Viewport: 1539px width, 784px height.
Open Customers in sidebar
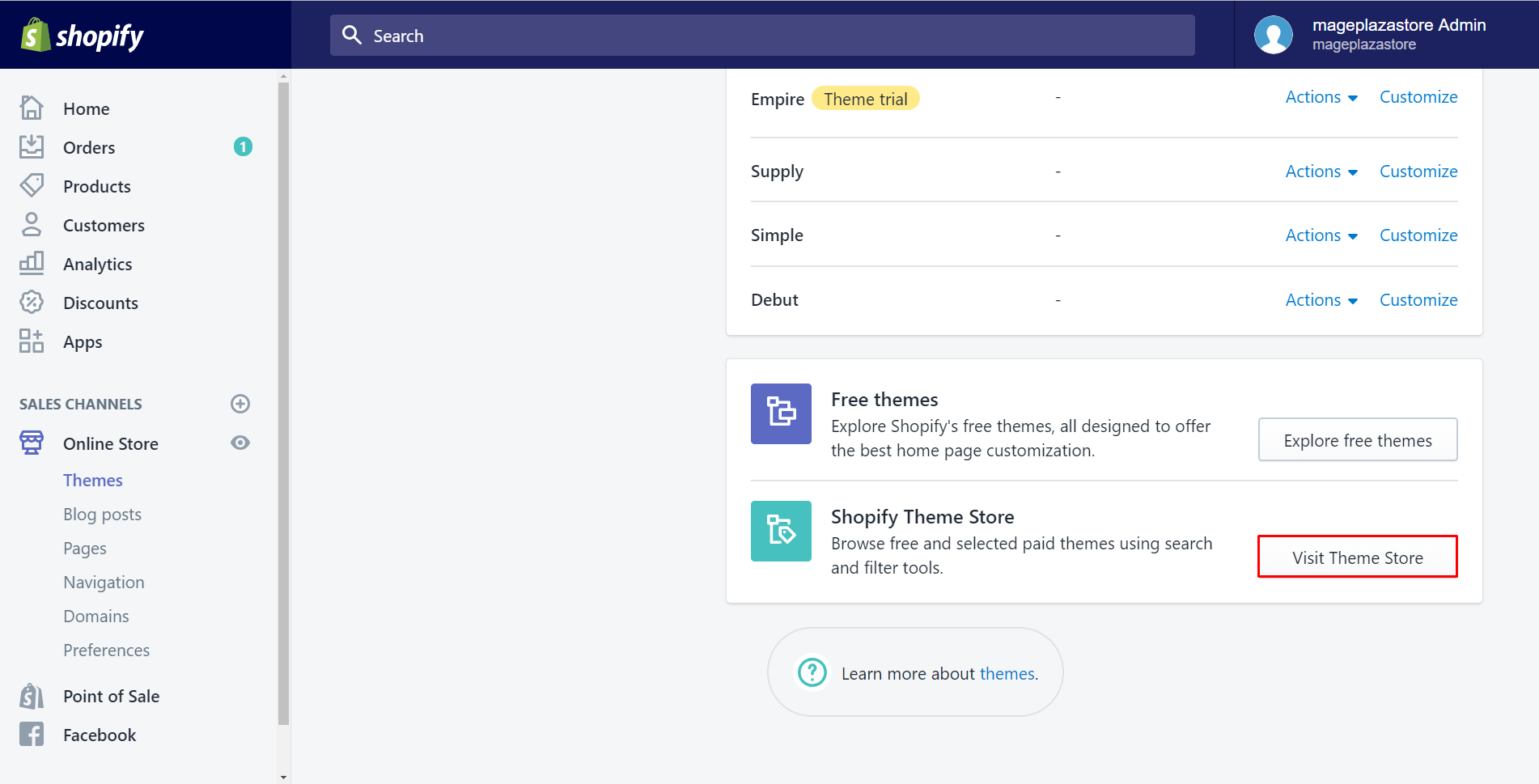(104, 225)
